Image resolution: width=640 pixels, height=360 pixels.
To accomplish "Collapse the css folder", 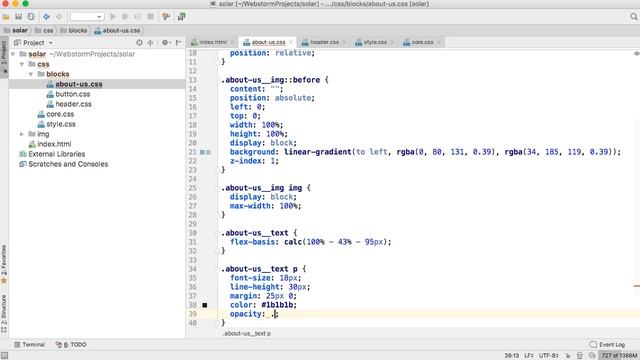I will [x=22, y=64].
